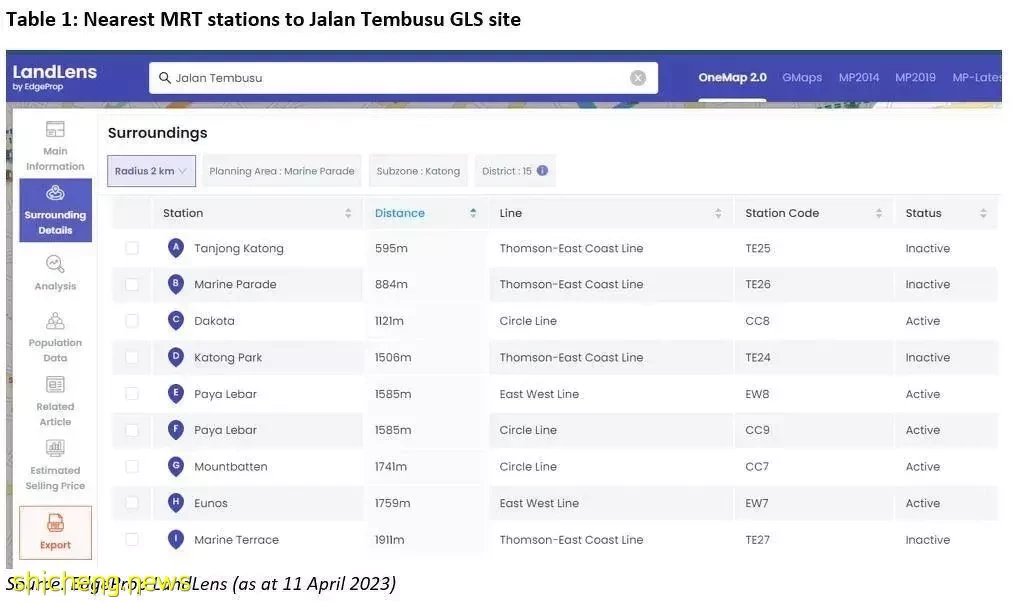Image resolution: width=1015 pixels, height=602 pixels.
Task: Switch to the OneMap 2.0 tab
Action: 732,78
